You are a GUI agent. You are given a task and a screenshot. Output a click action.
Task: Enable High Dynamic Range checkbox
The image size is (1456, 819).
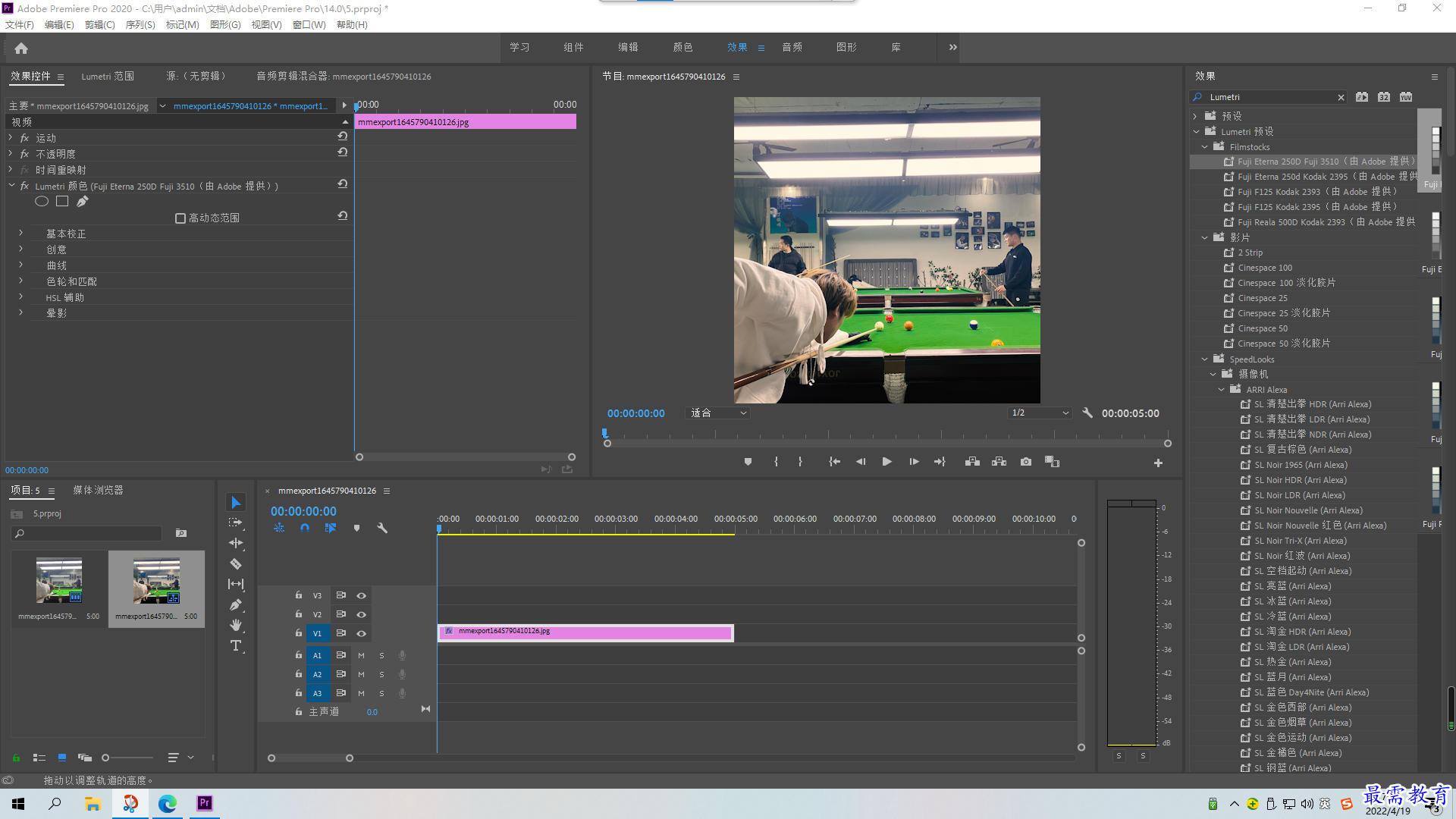[x=180, y=218]
